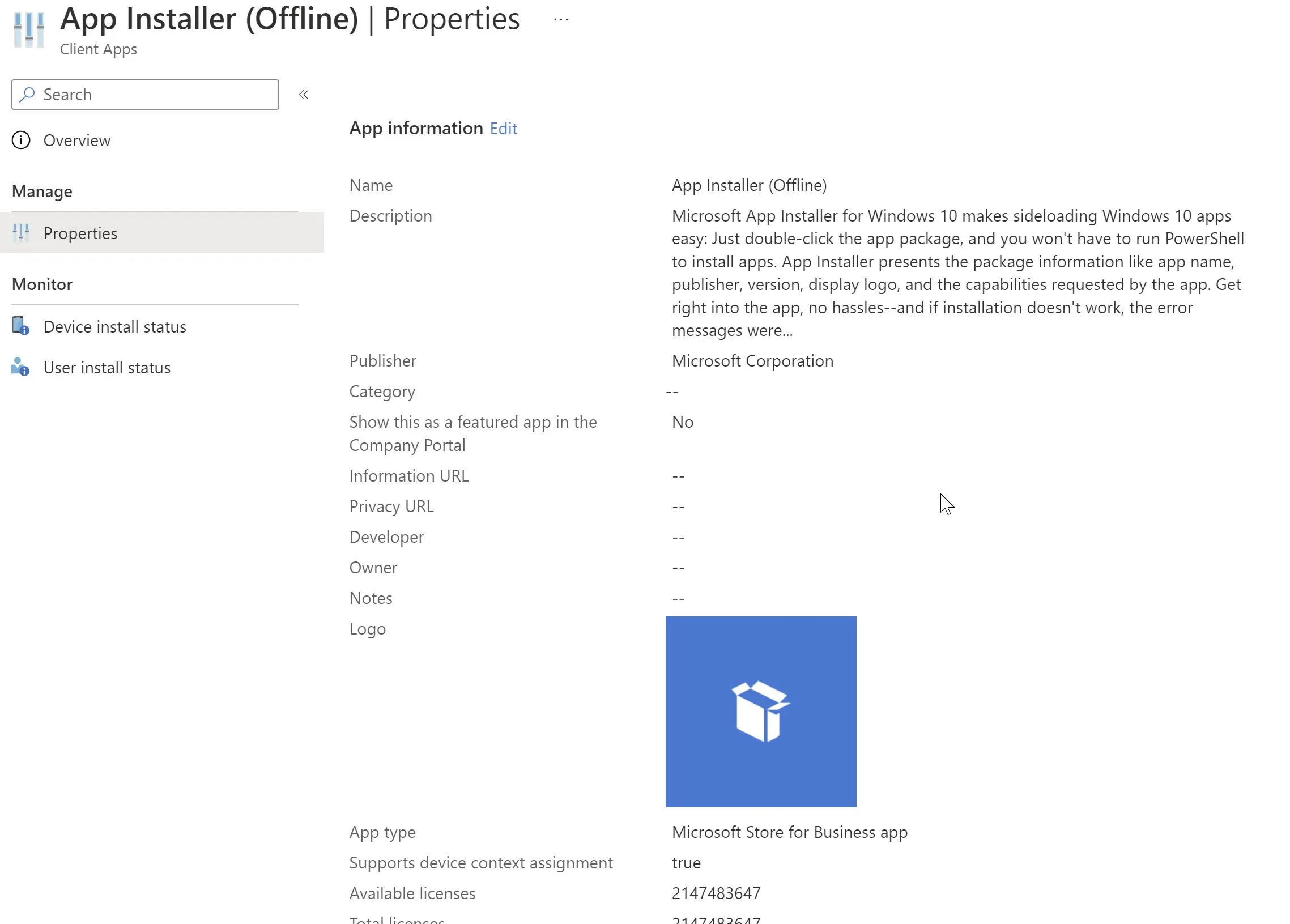Image resolution: width=1290 pixels, height=924 pixels.
Task: Click the 'No' featured app value
Action: coord(683,422)
